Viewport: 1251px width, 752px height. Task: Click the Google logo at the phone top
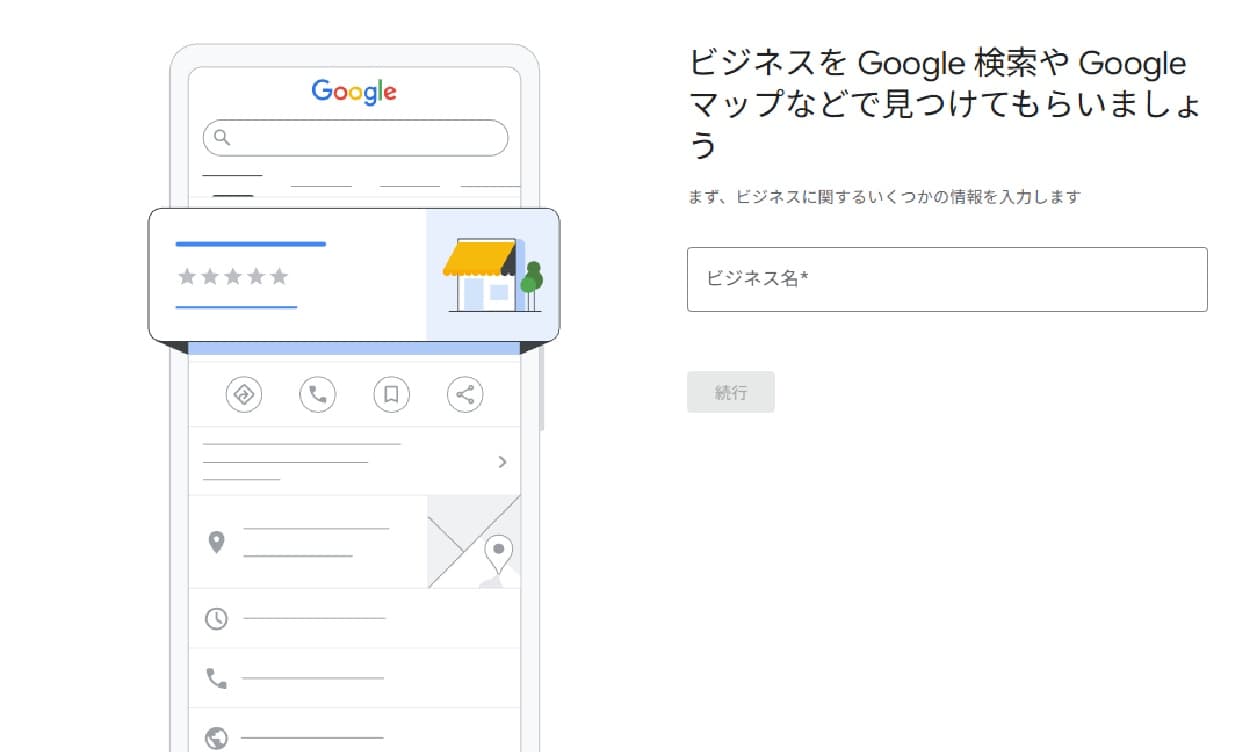(x=354, y=92)
